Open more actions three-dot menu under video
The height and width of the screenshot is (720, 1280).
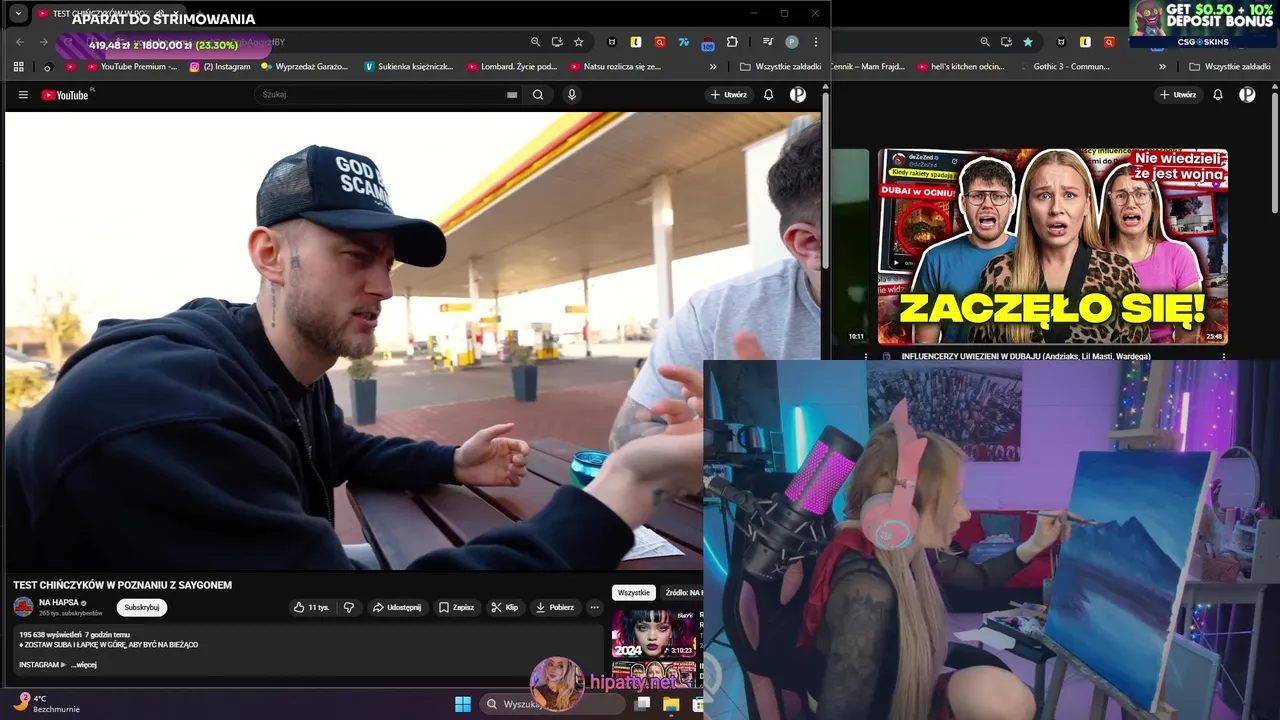(x=594, y=607)
